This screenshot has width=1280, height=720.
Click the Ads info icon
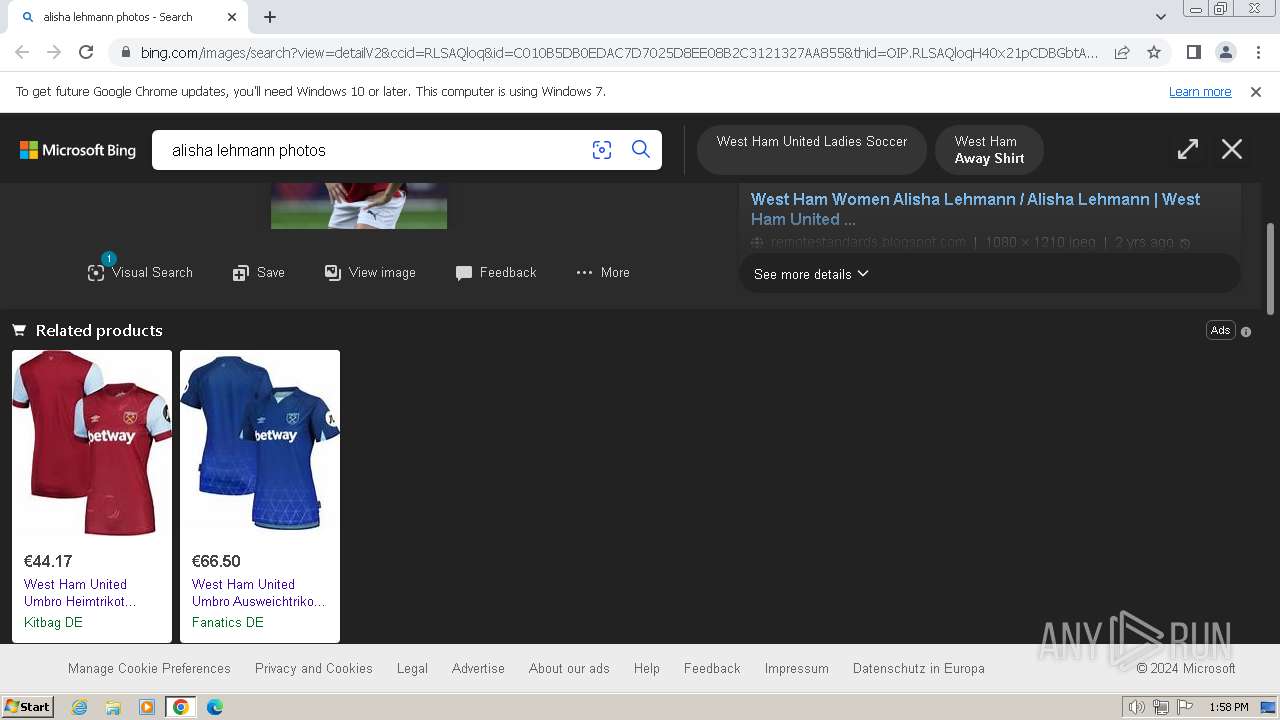point(1246,331)
